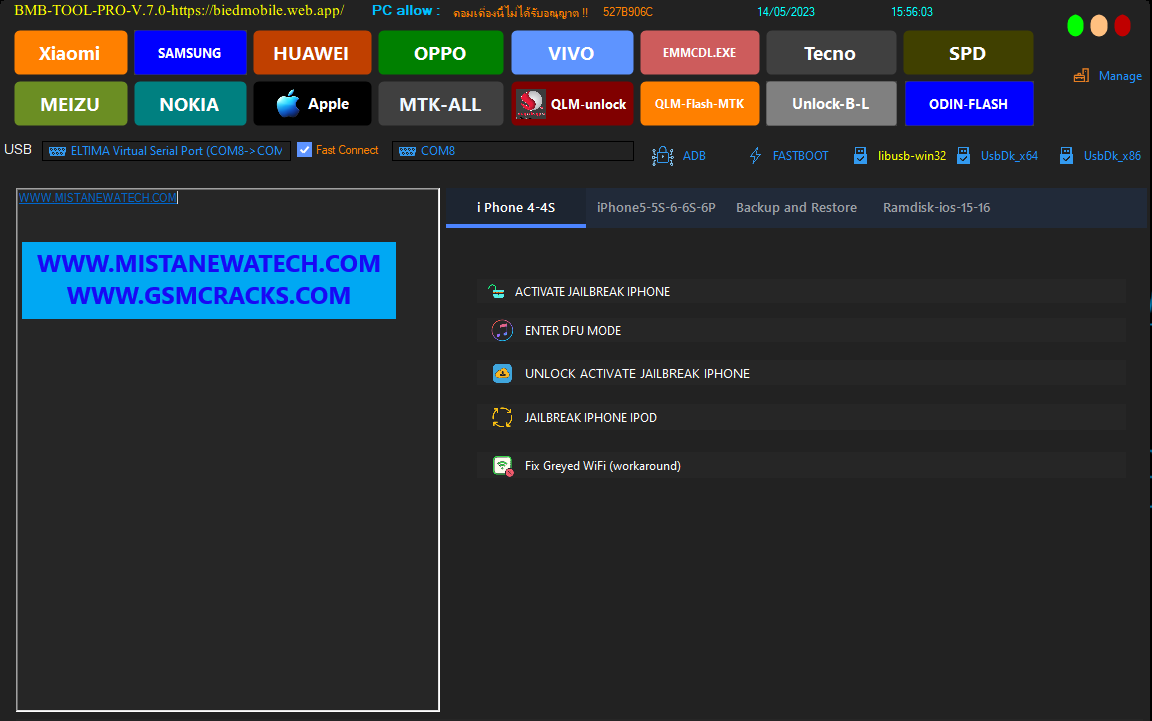Click the ADB label
The image size is (1152, 721).
(694, 156)
